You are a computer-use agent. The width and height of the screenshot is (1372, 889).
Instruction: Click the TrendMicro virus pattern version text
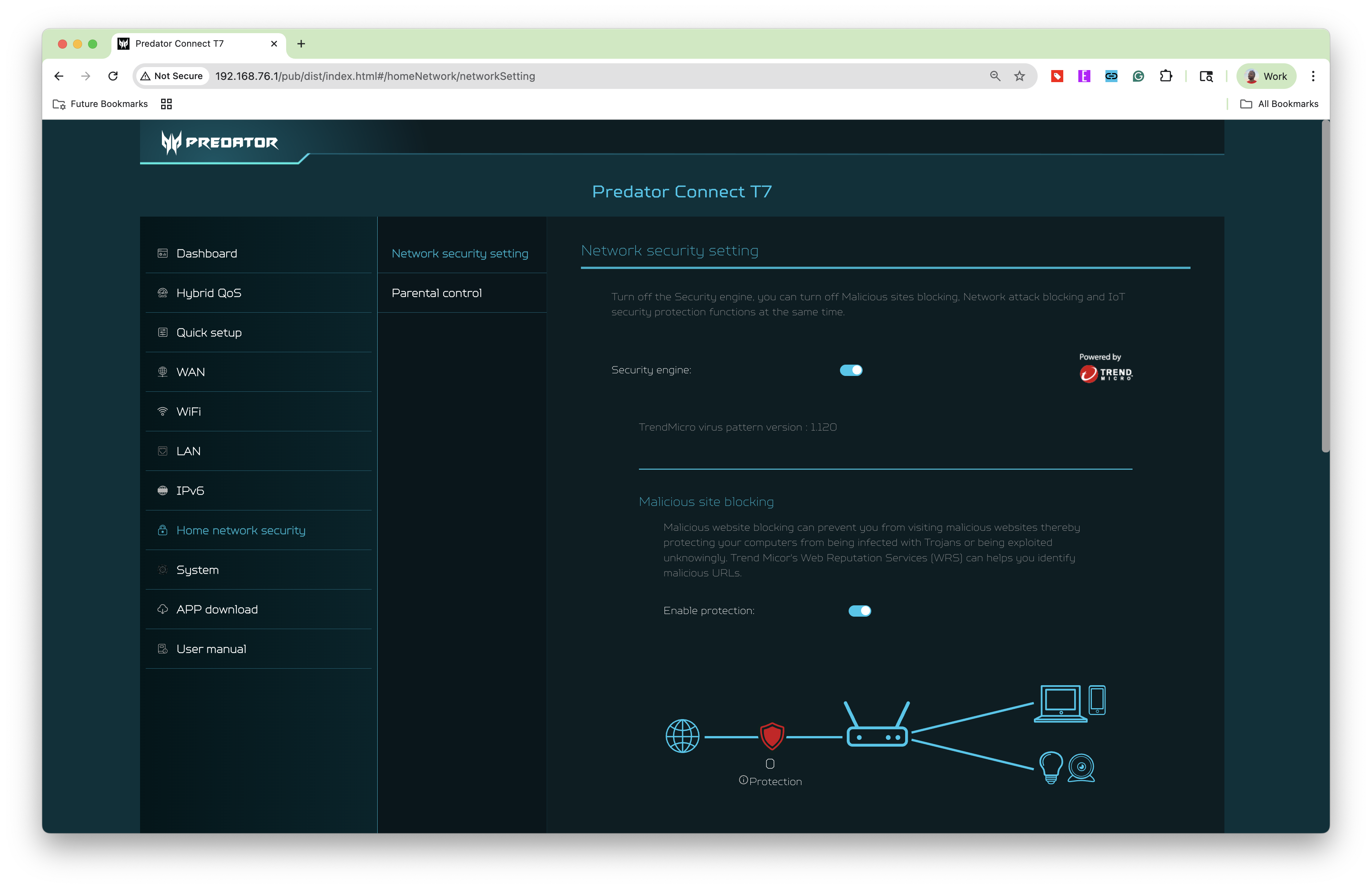coord(737,428)
